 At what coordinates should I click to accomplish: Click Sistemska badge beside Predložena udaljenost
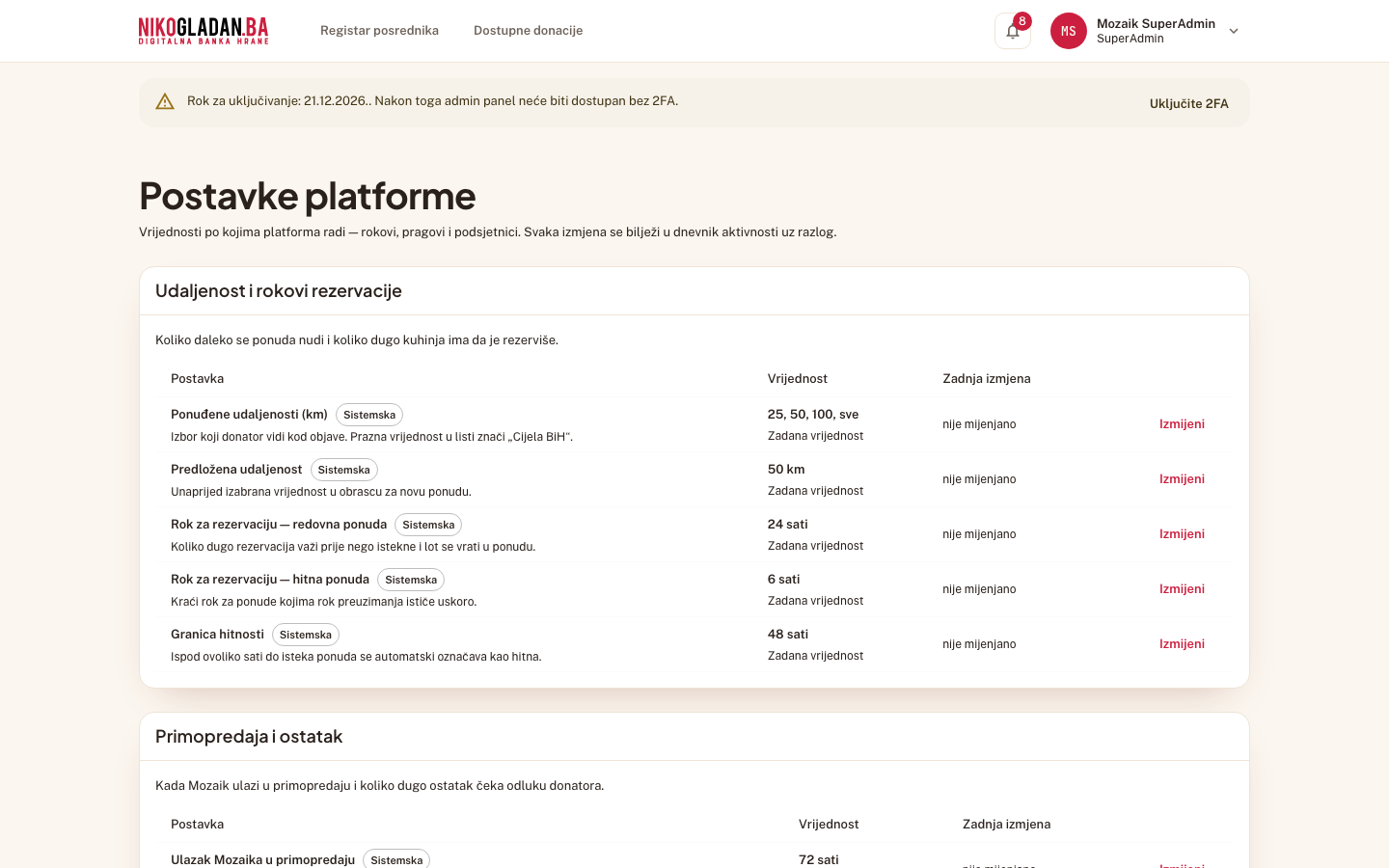pyautogui.click(x=344, y=470)
